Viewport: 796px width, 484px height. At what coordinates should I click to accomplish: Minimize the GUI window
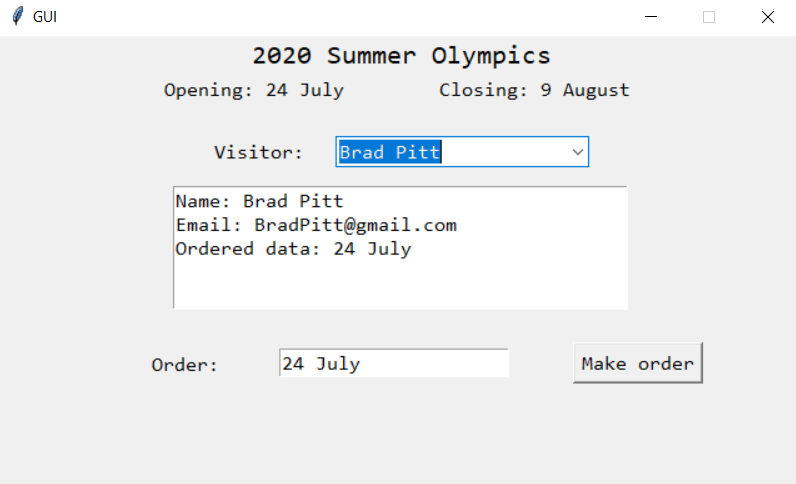coord(651,17)
